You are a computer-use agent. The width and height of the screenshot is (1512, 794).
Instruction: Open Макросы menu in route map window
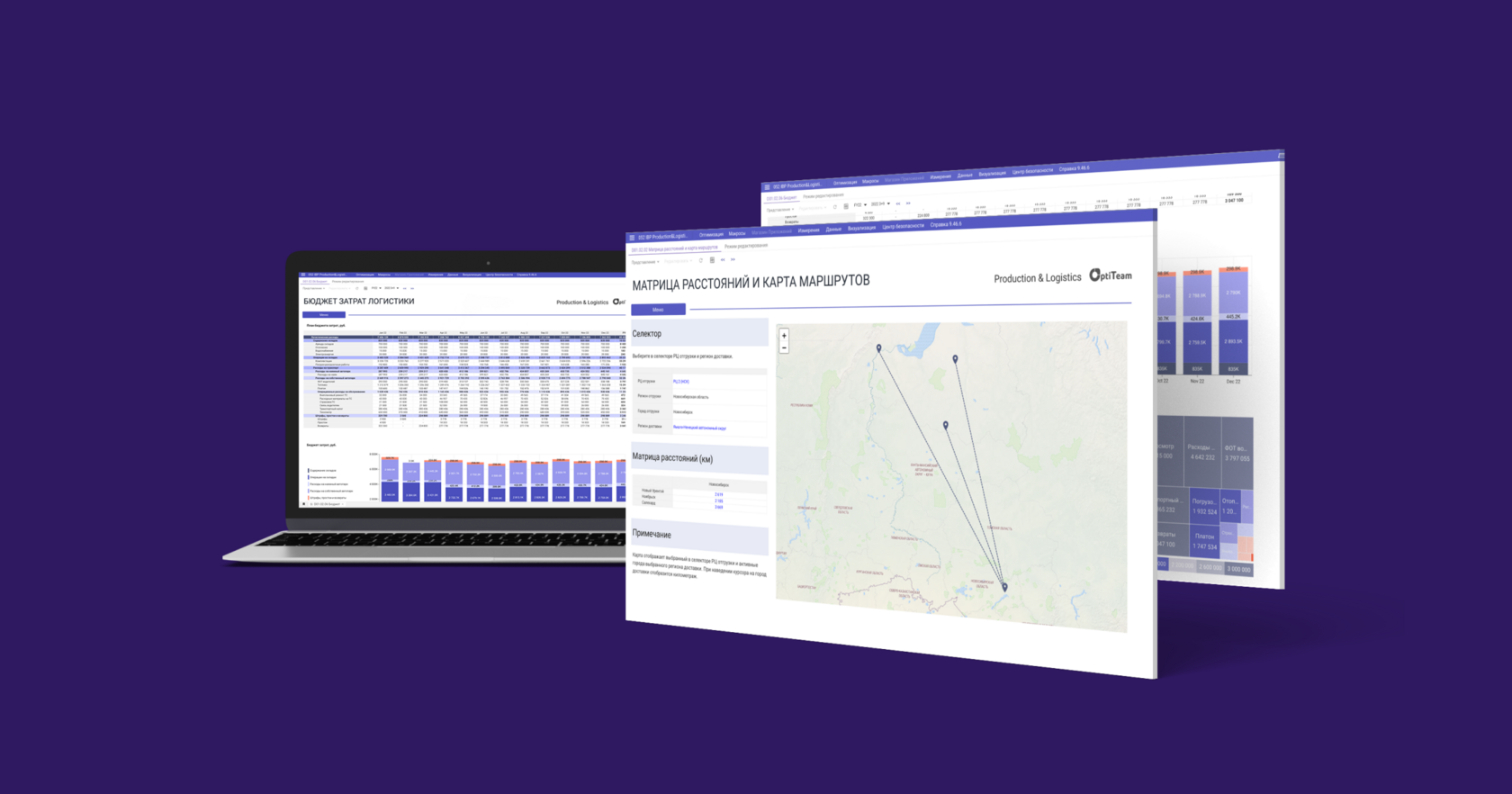point(737,233)
